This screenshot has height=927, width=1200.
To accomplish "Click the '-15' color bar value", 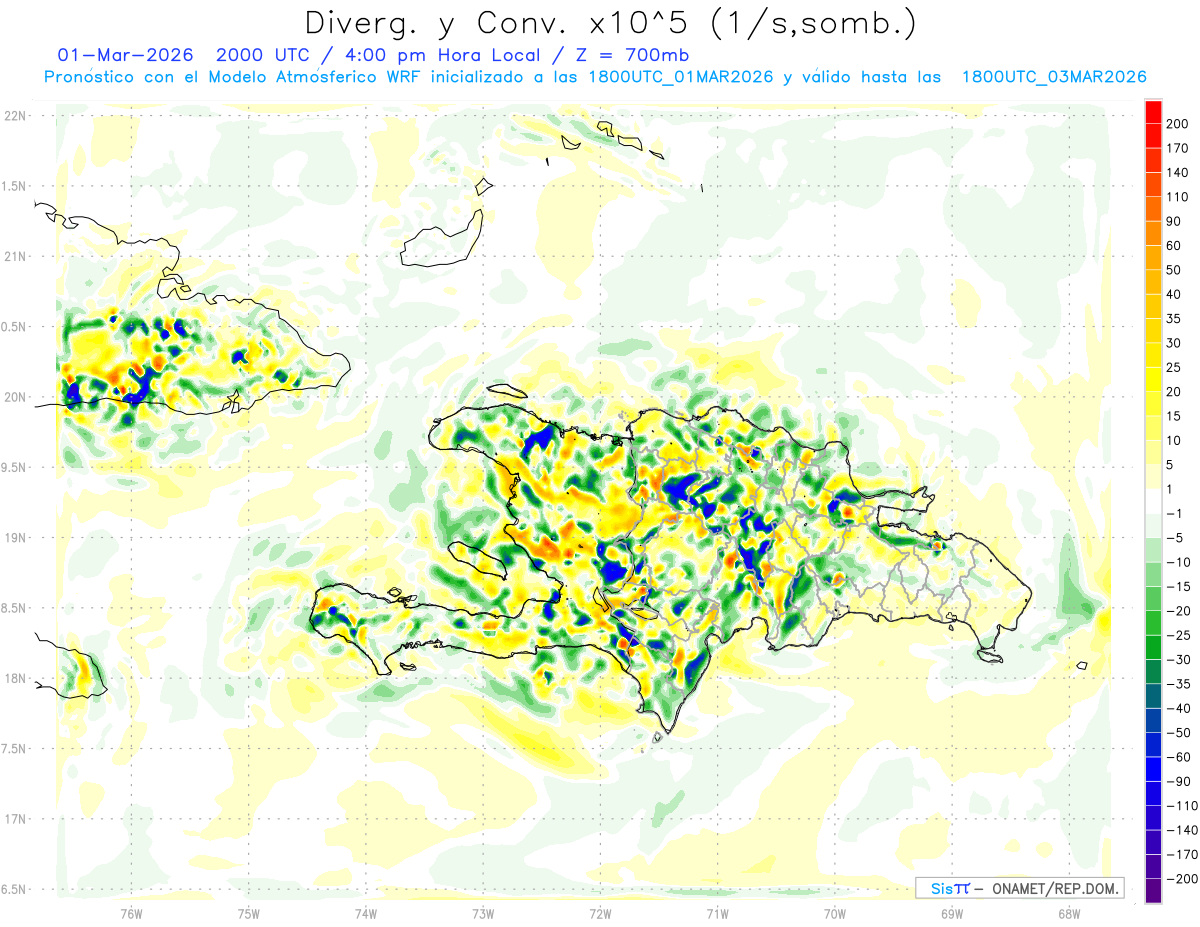I will pyautogui.click(x=1177, y=587).
